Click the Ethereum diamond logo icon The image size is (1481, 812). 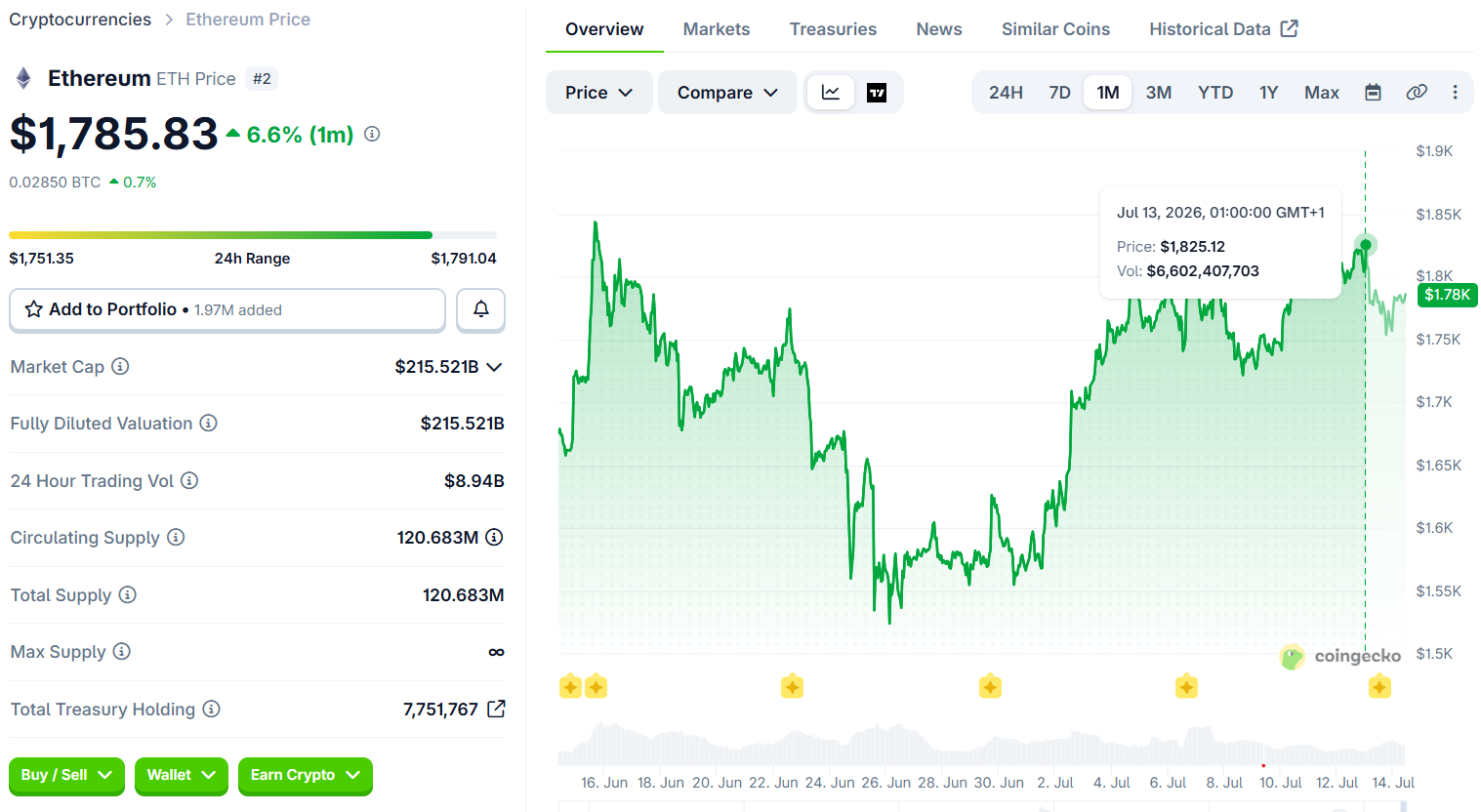pyautogui.click(x=23, y=78)
